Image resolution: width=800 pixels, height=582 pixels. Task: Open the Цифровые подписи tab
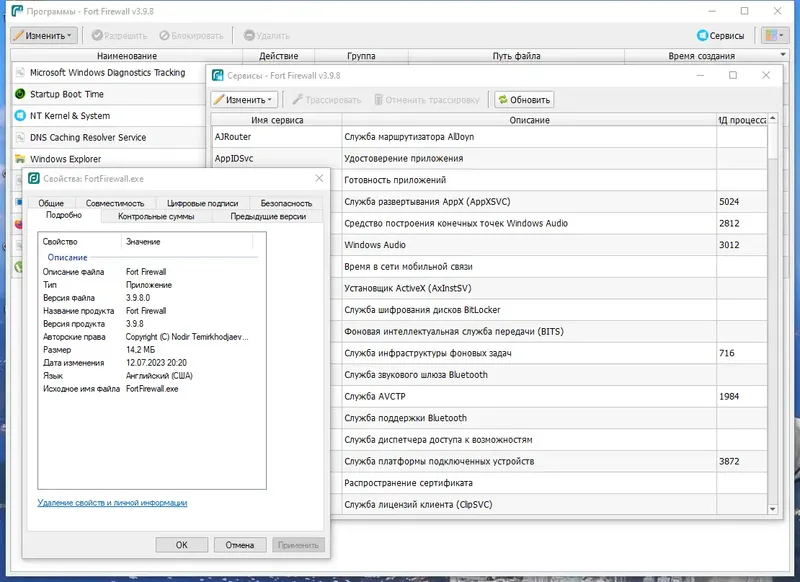(203, 203)
